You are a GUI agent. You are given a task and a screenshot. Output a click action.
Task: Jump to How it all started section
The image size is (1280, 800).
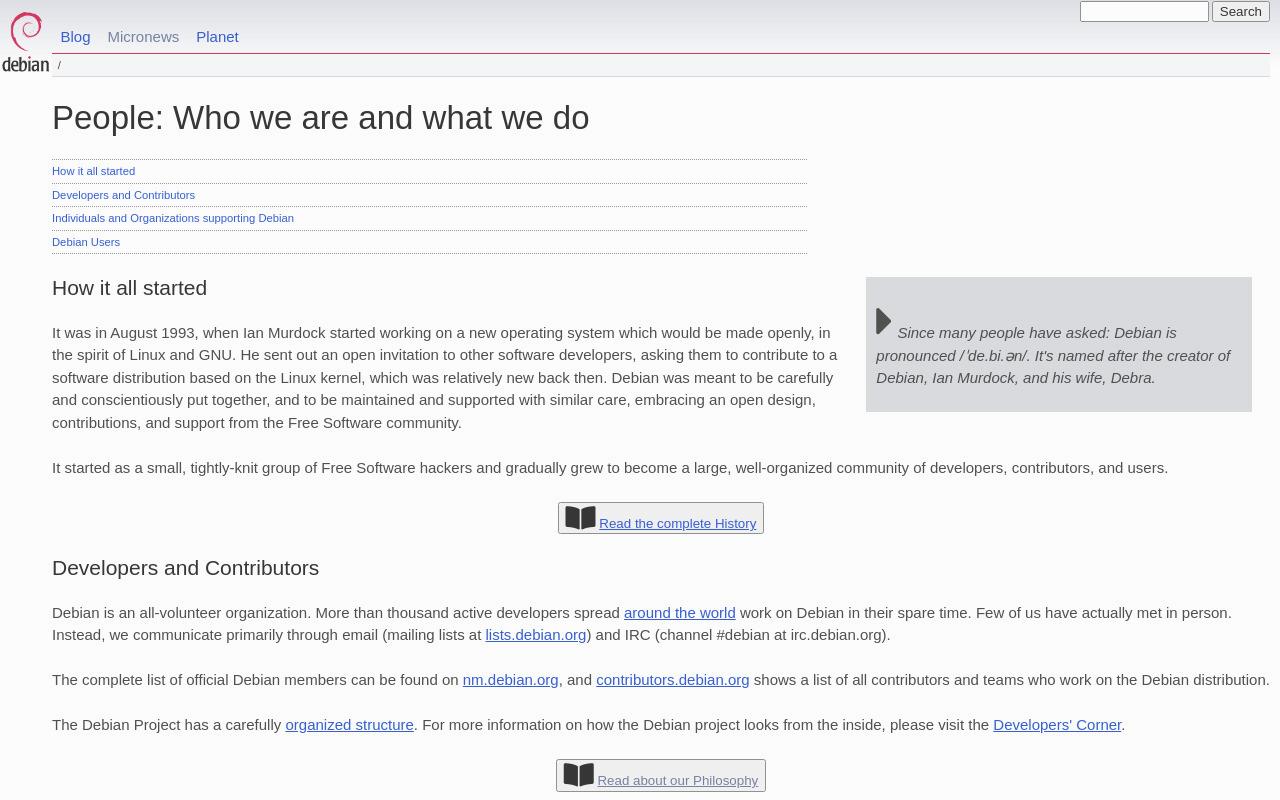(x=93, y=171)
